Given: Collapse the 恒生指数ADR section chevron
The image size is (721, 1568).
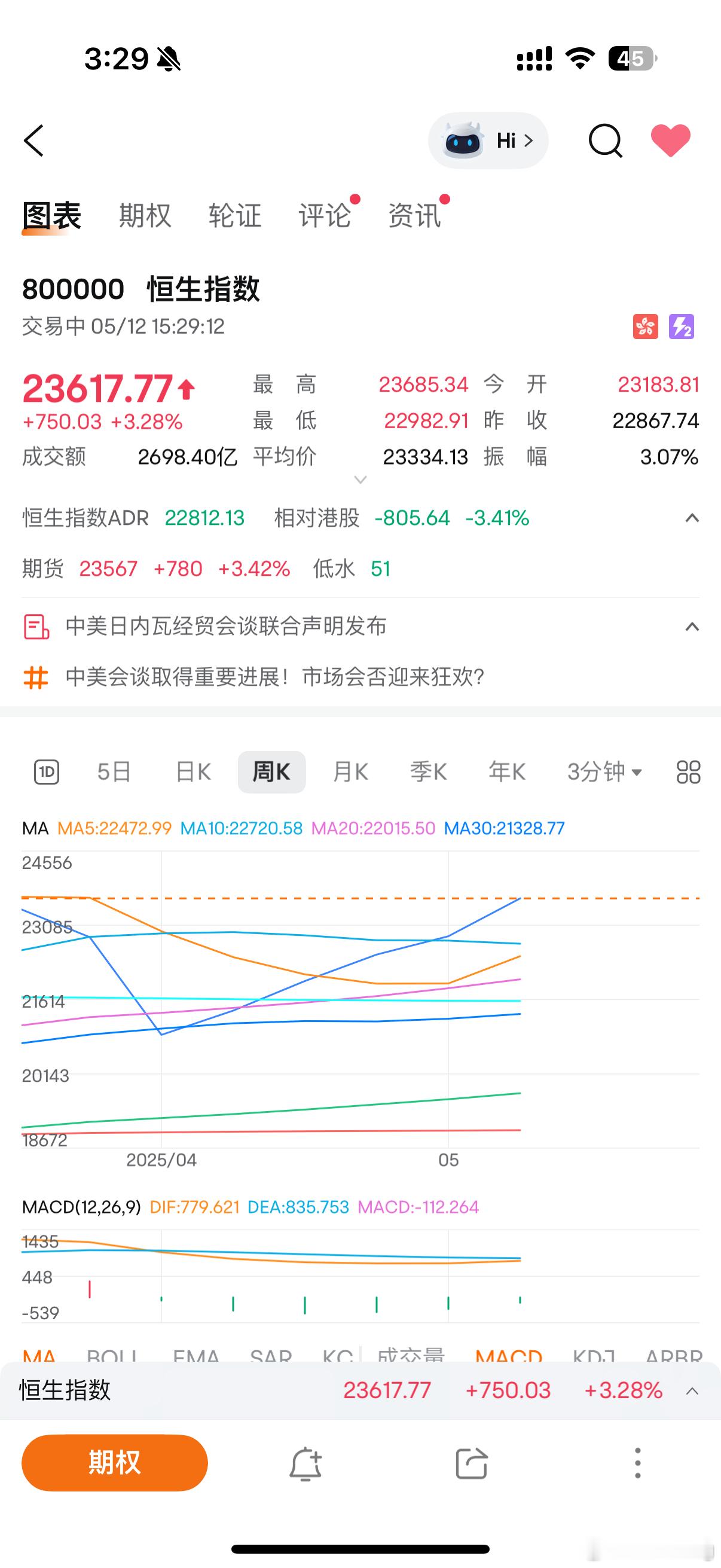Looking at the screenshot, I should click(x=692, y=518).
